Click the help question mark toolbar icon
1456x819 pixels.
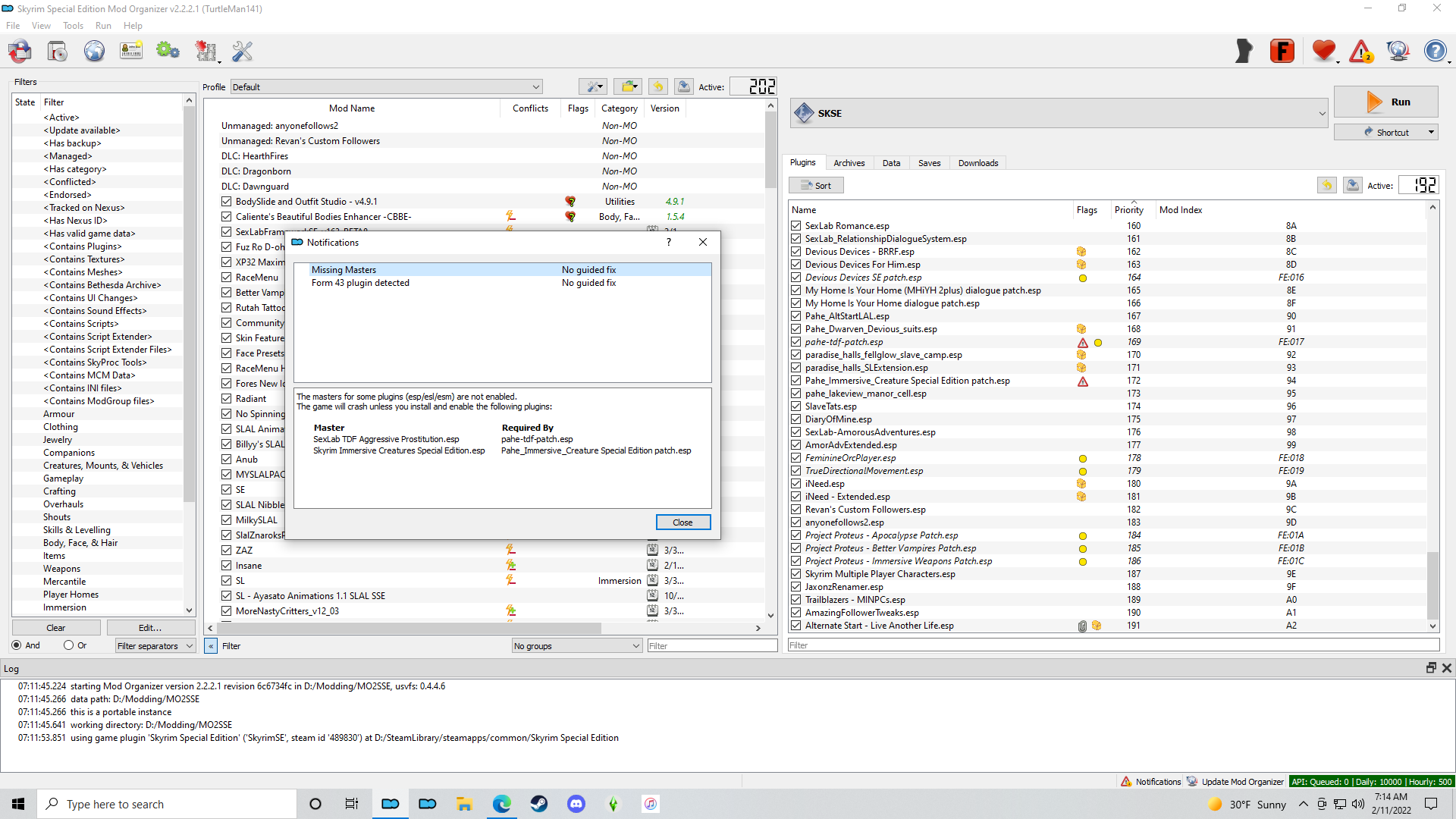(1434, 52)
